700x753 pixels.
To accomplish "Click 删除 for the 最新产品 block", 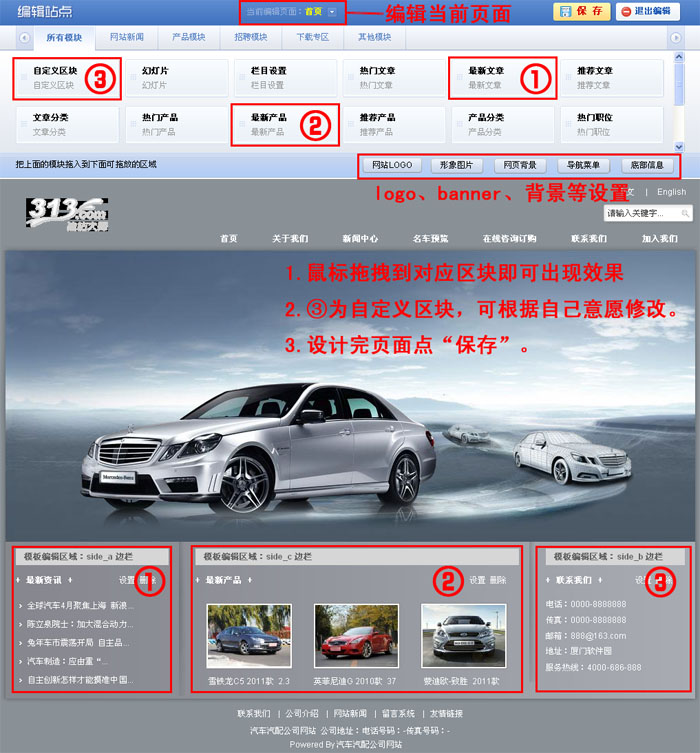I will coord(498,580).
